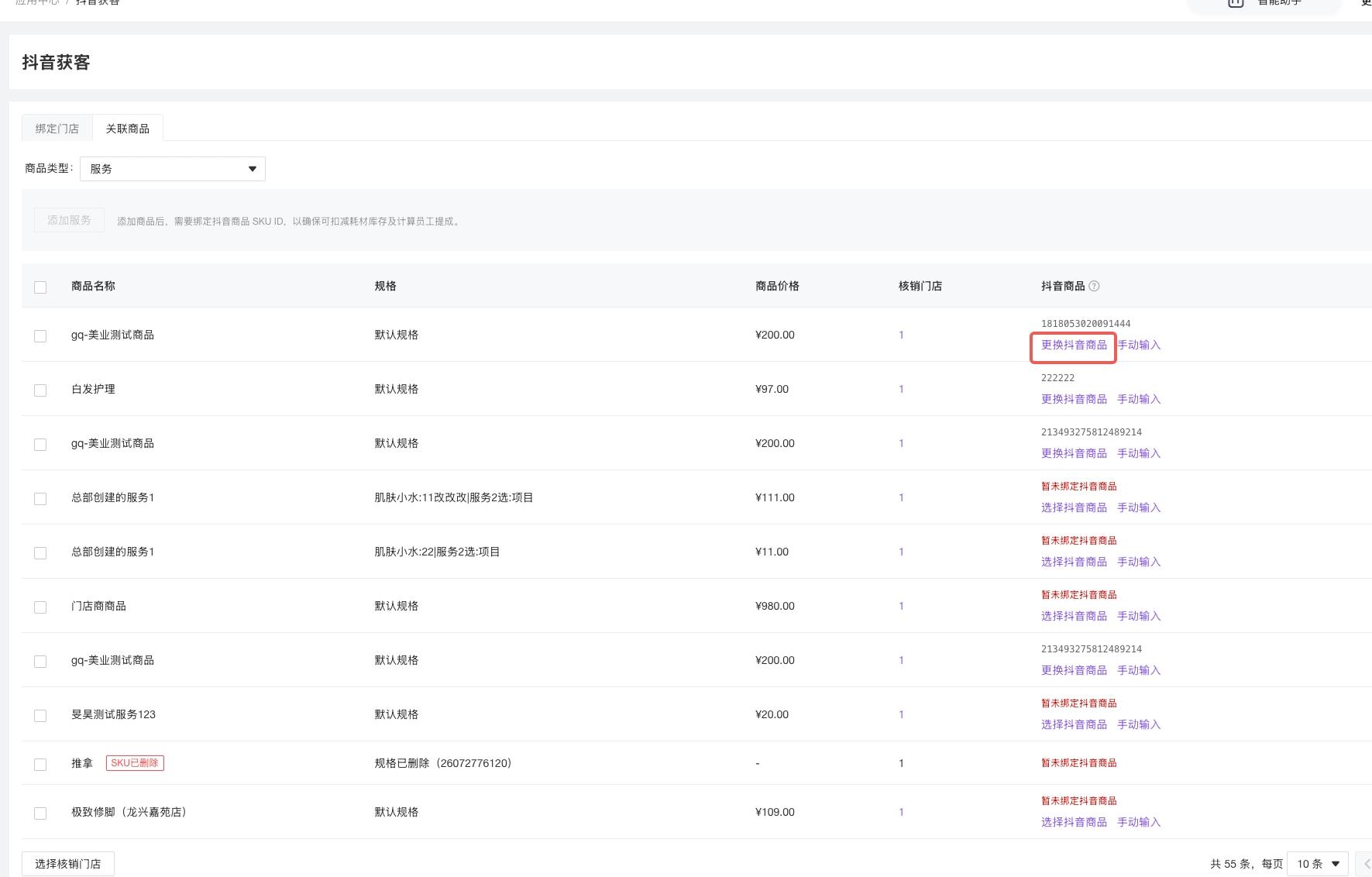Click the help icon beside 抖音商品 header

click(x=1094, y=286)
